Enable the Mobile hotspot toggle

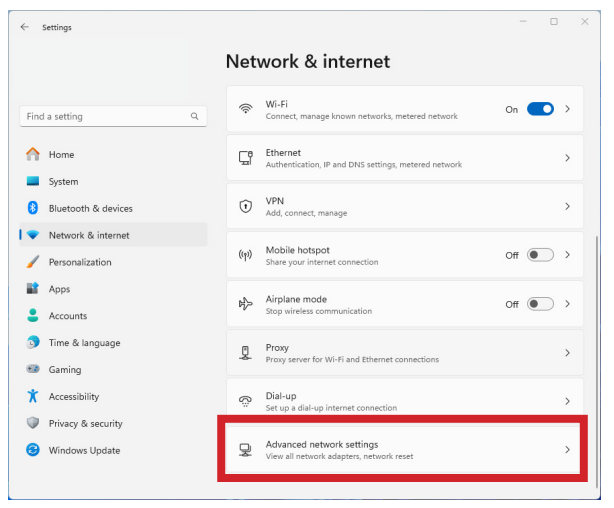coord(540,255)
